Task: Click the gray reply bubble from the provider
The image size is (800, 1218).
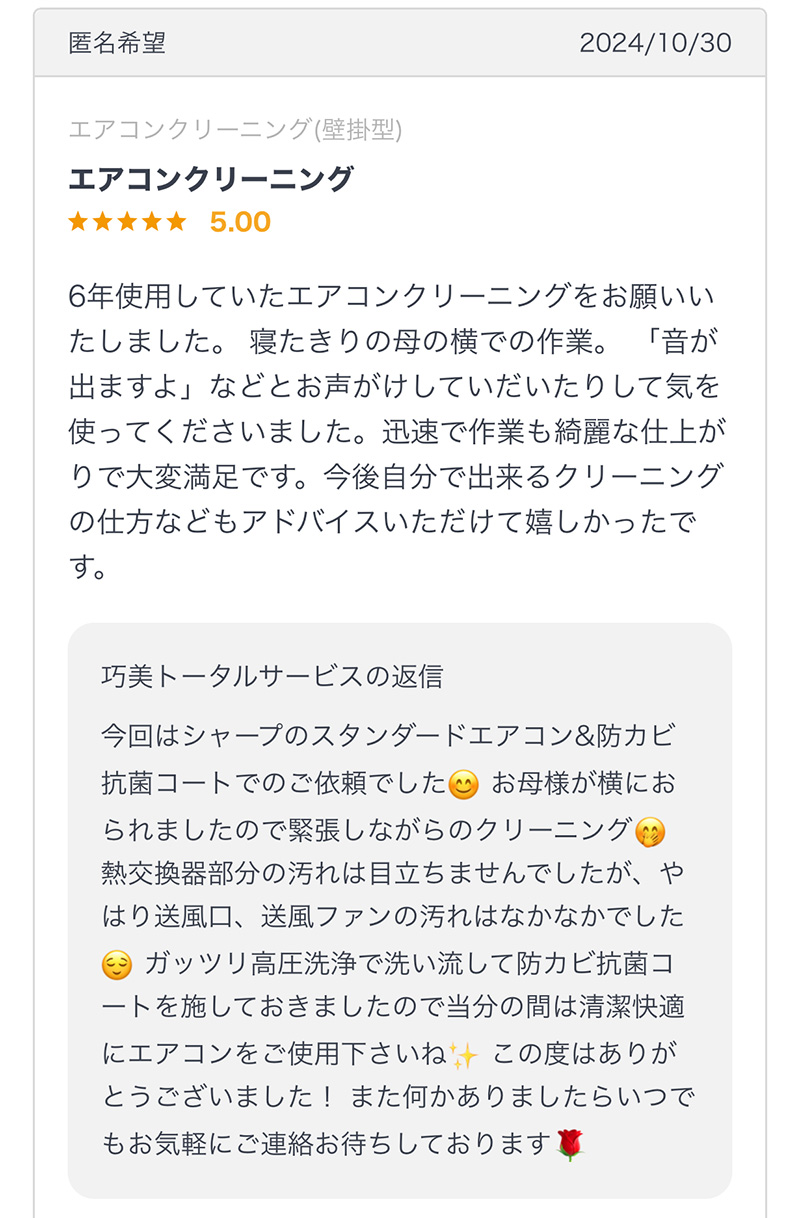Action: pos(400,910)
